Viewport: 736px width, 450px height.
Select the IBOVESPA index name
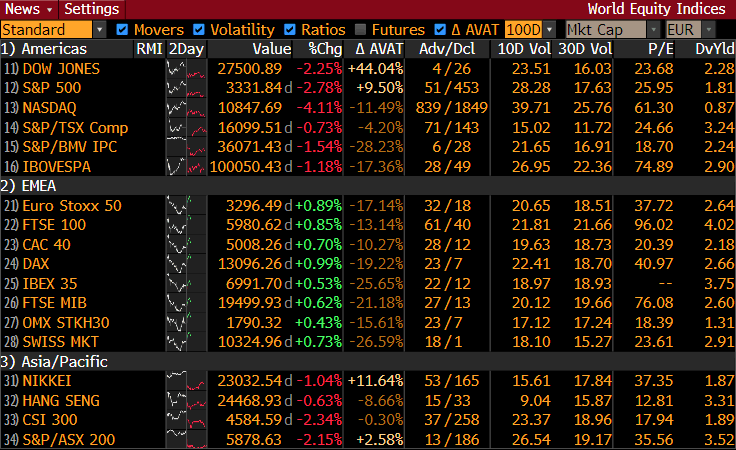[56, 166]
